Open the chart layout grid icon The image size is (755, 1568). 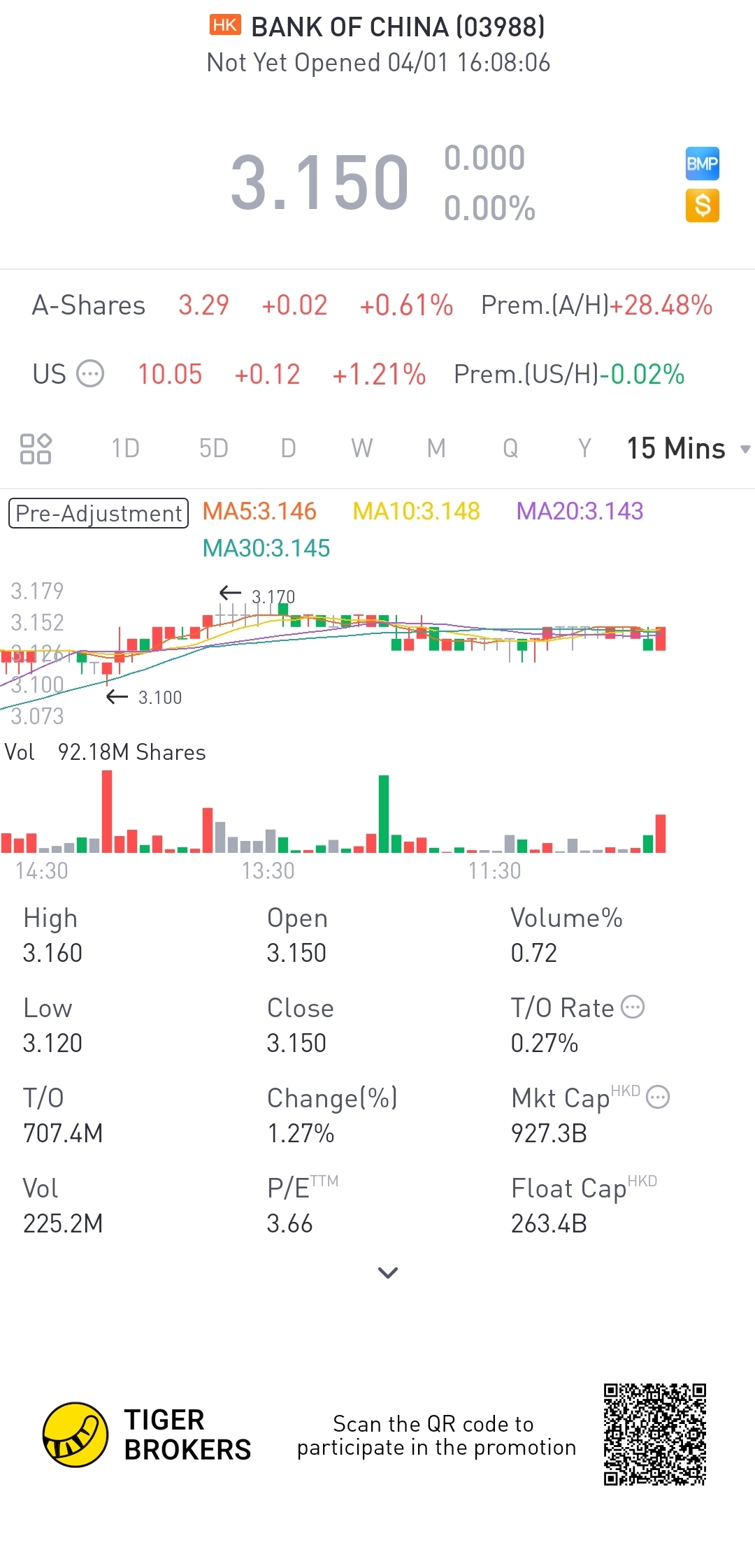pos(36,449)
